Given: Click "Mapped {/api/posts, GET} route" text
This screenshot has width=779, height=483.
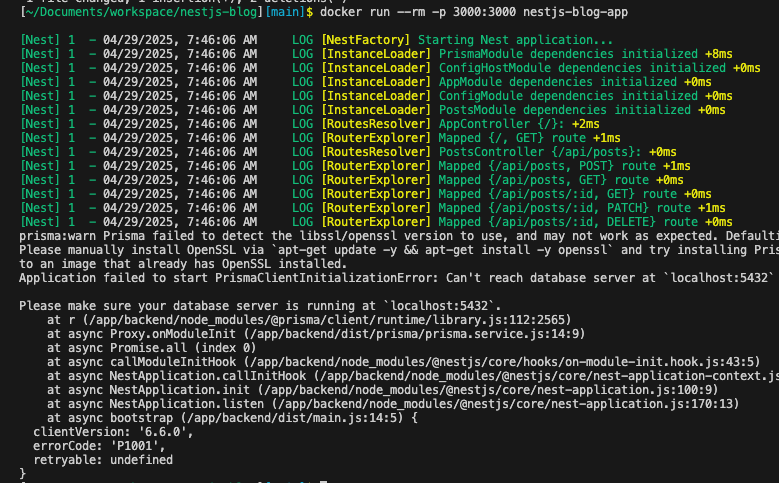Looking at the screenshot, I should coord(544,179).
